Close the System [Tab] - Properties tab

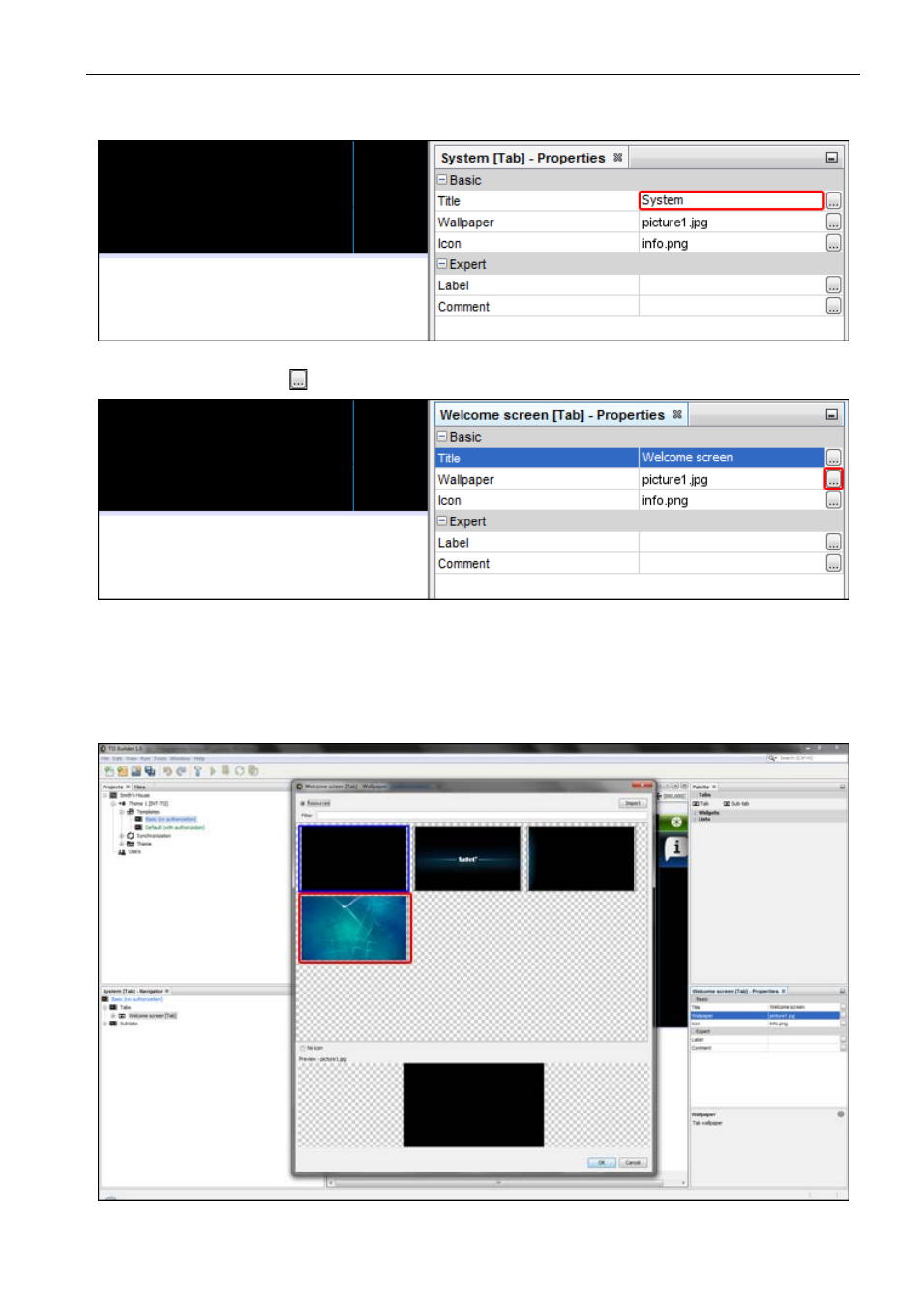tap(617, 157)
